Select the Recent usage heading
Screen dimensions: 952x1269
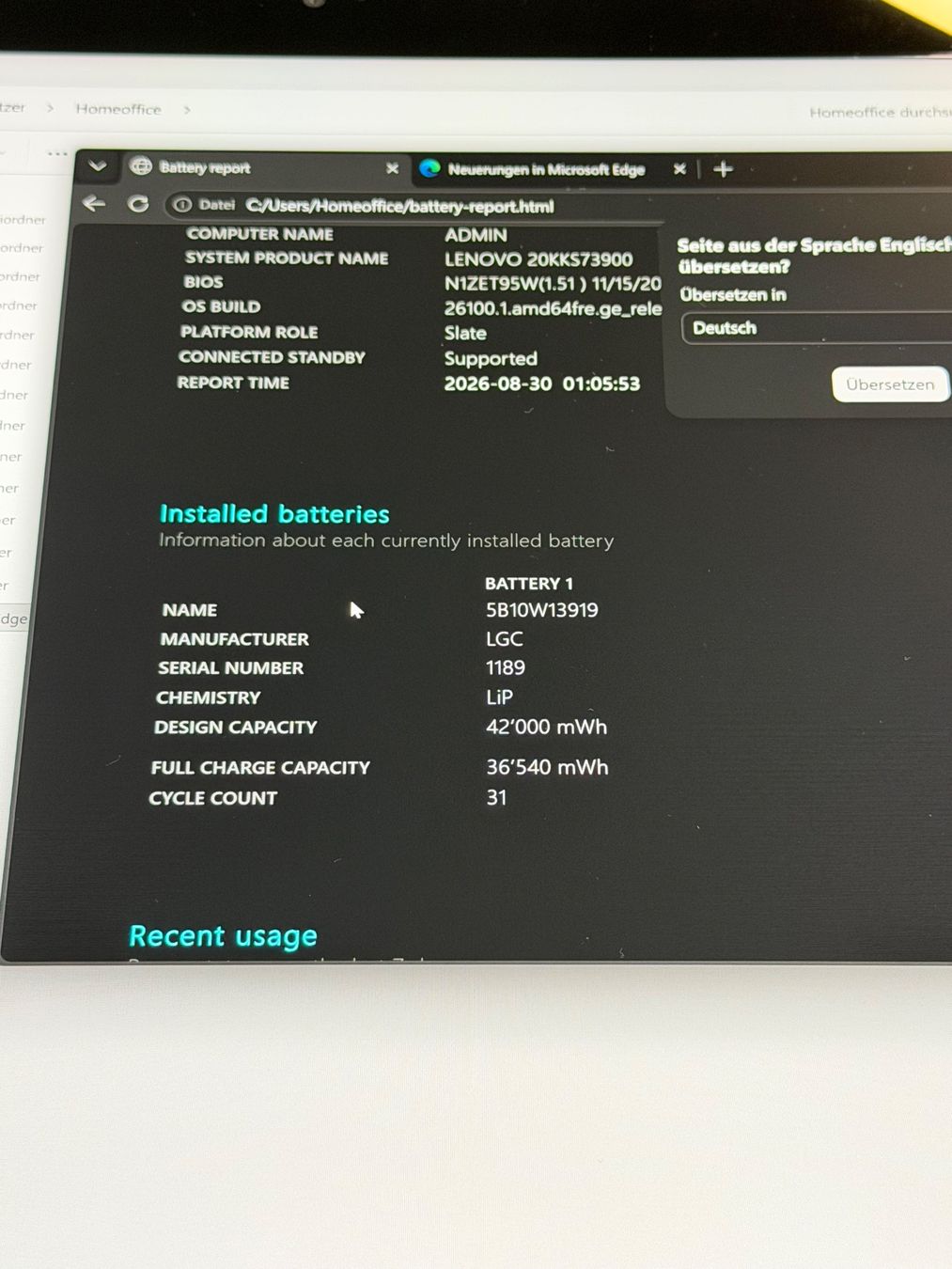[223, 935]
